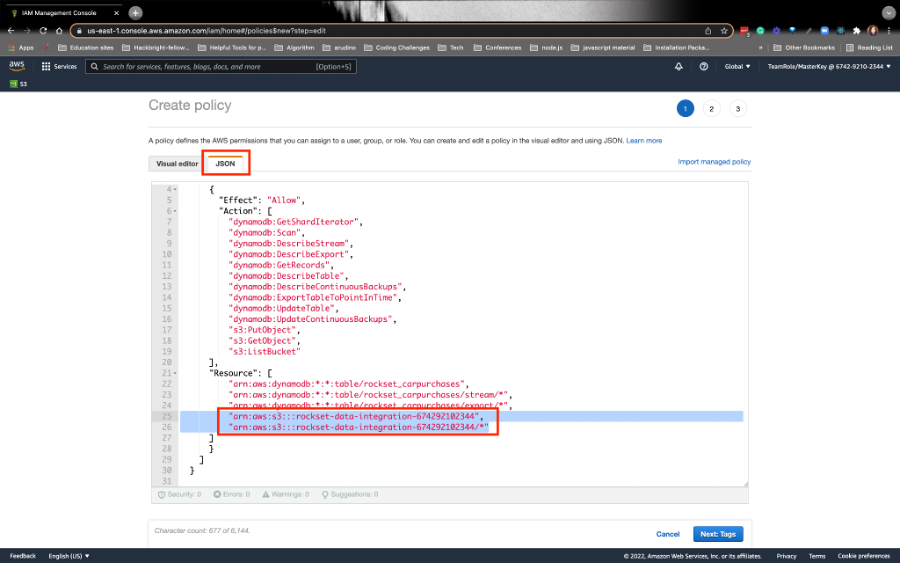Click the AWS logo home icon

click(x=17, y=66)
